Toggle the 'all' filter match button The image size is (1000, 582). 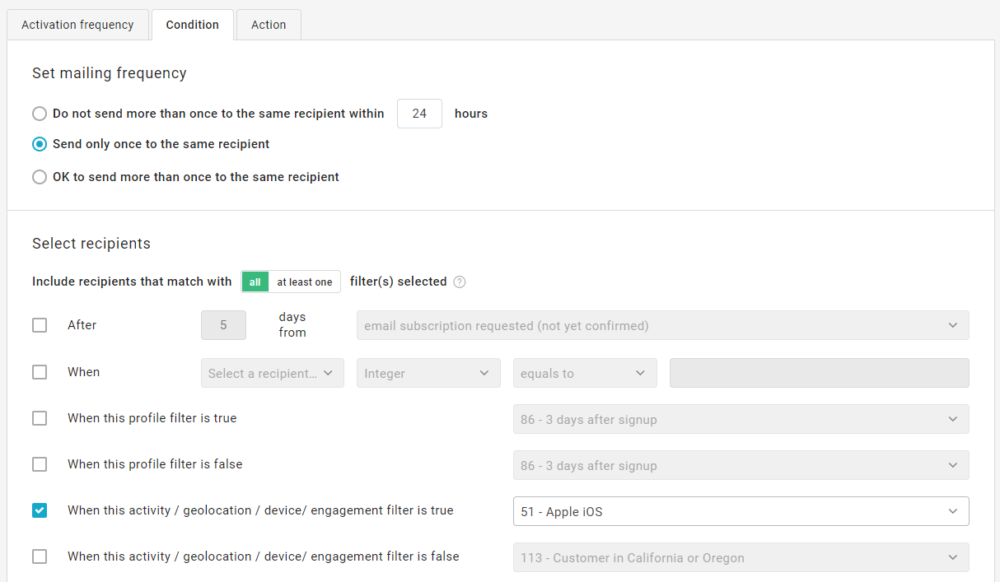pyautogui.click(x=255, y=282)
